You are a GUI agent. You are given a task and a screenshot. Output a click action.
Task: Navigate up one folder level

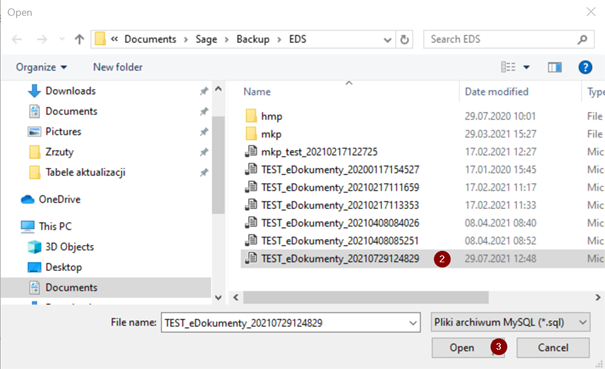pos(79,39)
